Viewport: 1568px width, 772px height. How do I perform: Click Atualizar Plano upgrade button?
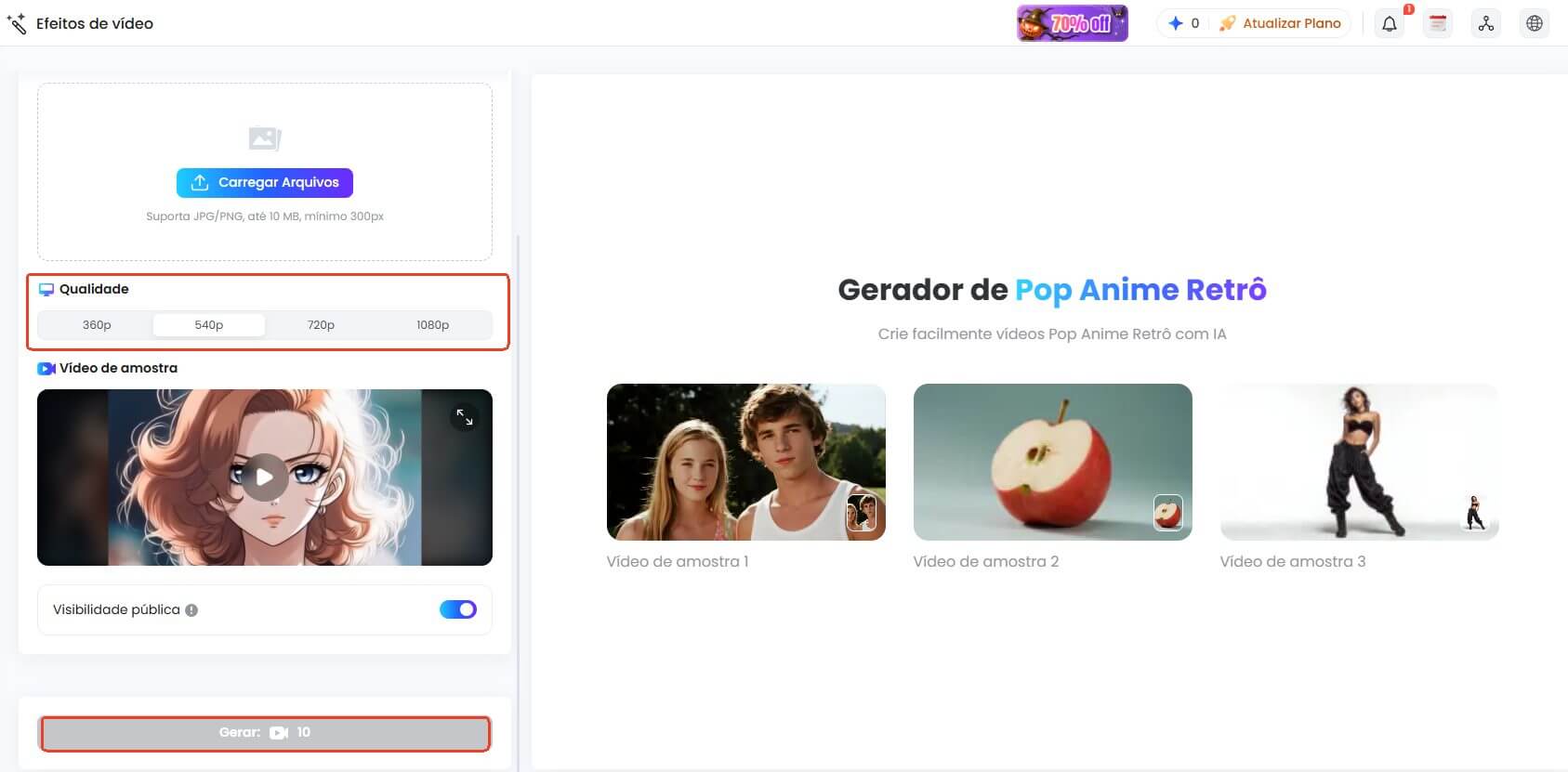(1281, 23)
